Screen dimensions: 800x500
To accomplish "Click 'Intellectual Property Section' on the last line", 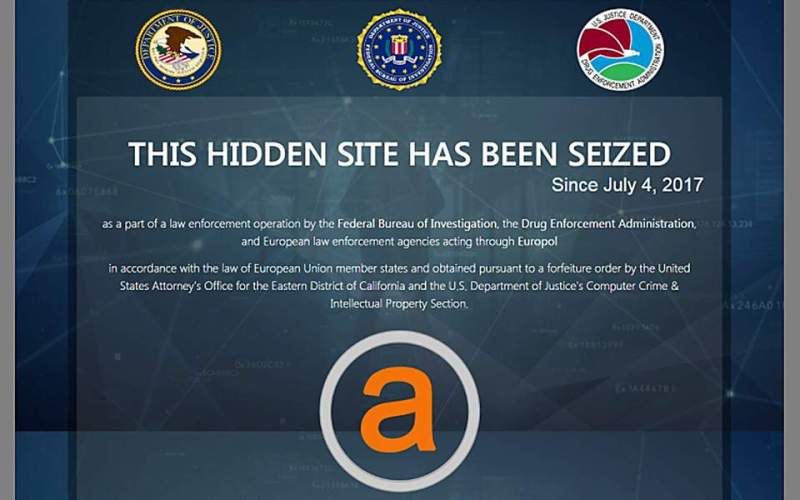I will 398,304.
